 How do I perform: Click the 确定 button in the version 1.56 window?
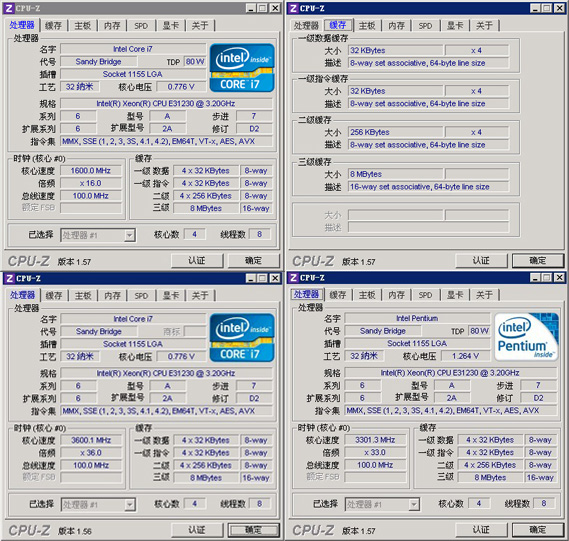[x=253, y=530]
